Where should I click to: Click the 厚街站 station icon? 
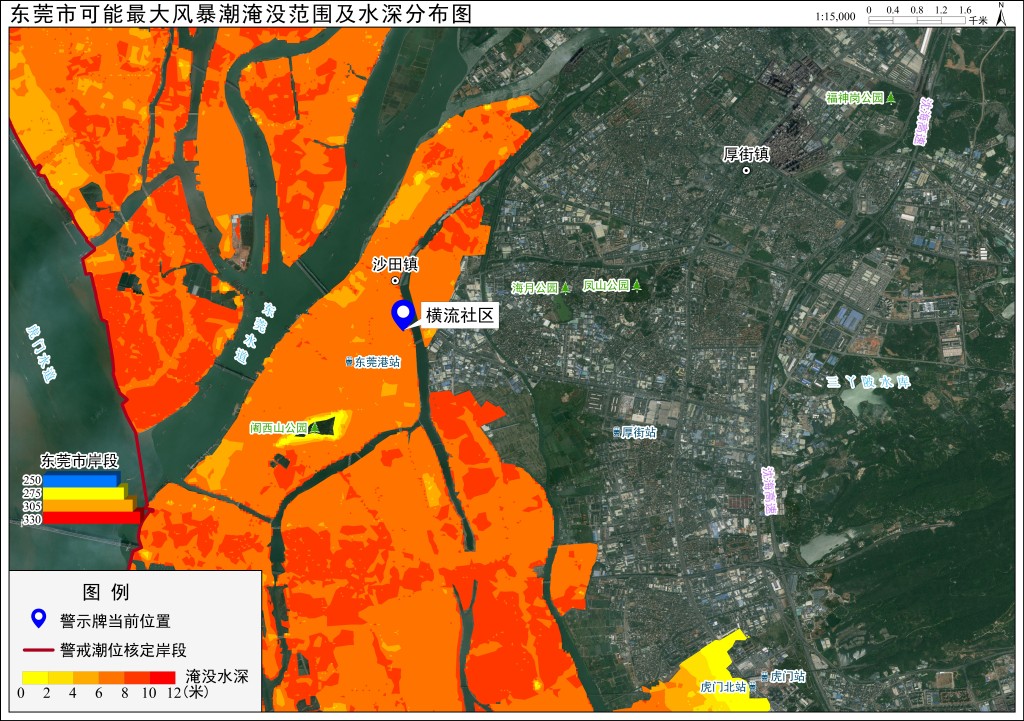(x=616, y=432)
